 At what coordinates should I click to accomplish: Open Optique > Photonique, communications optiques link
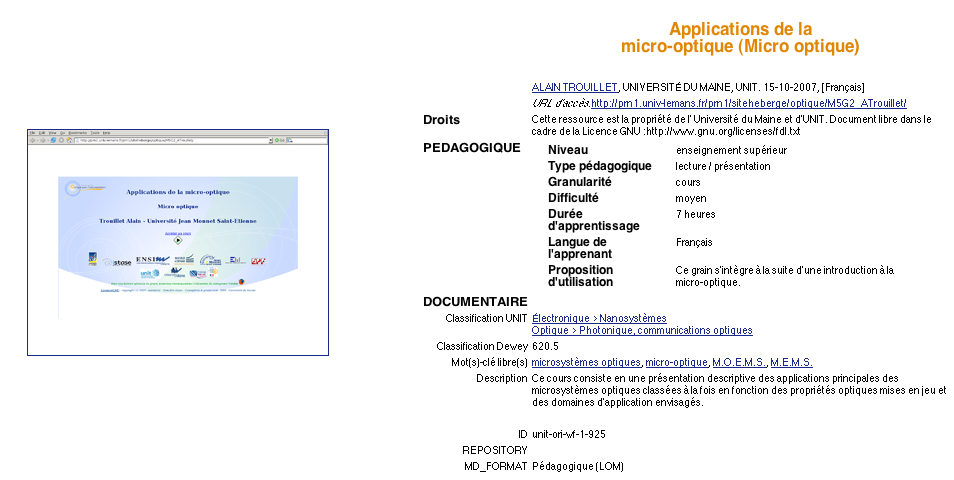click(642, 330)
